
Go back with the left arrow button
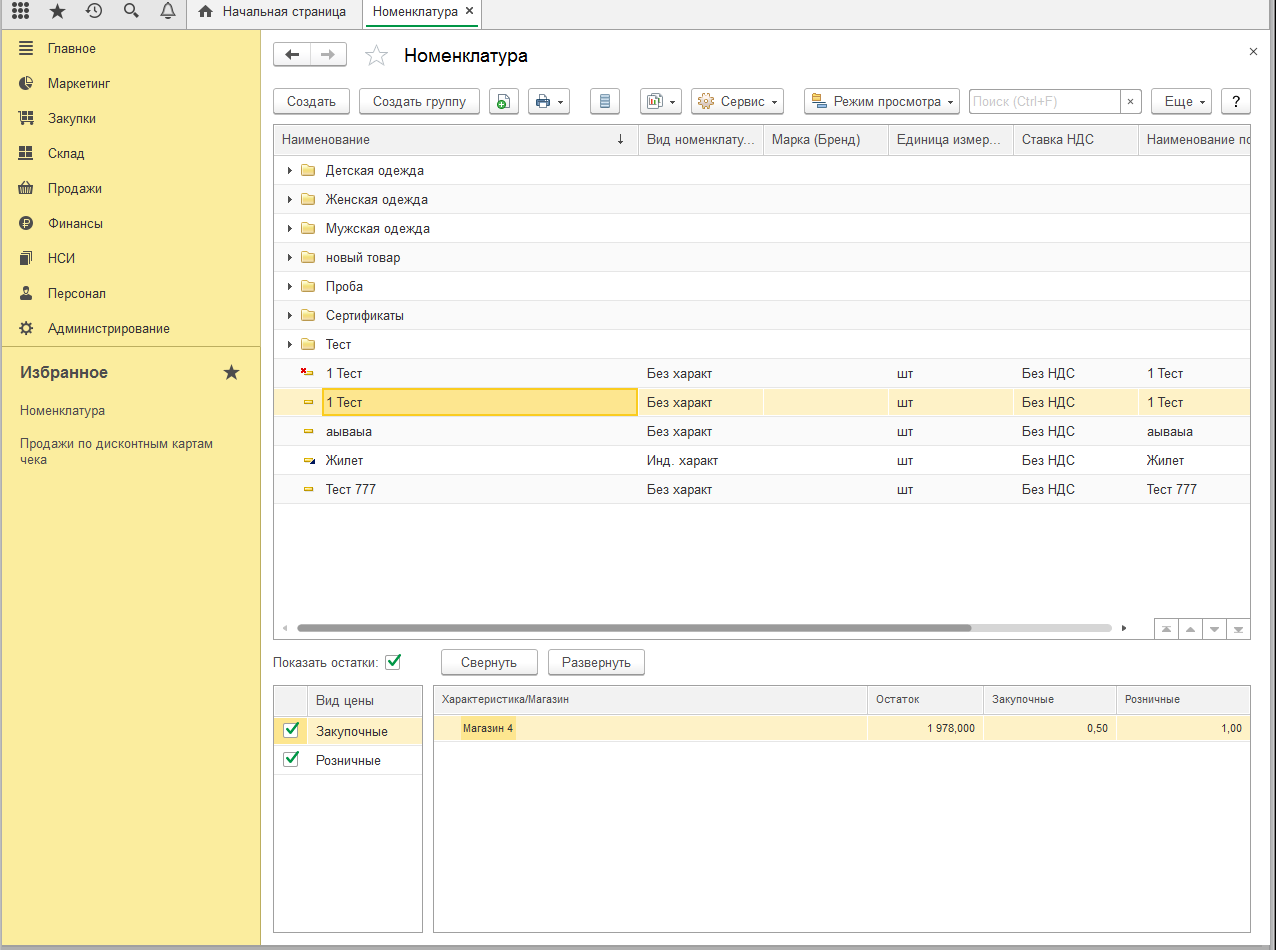(292, 55)
